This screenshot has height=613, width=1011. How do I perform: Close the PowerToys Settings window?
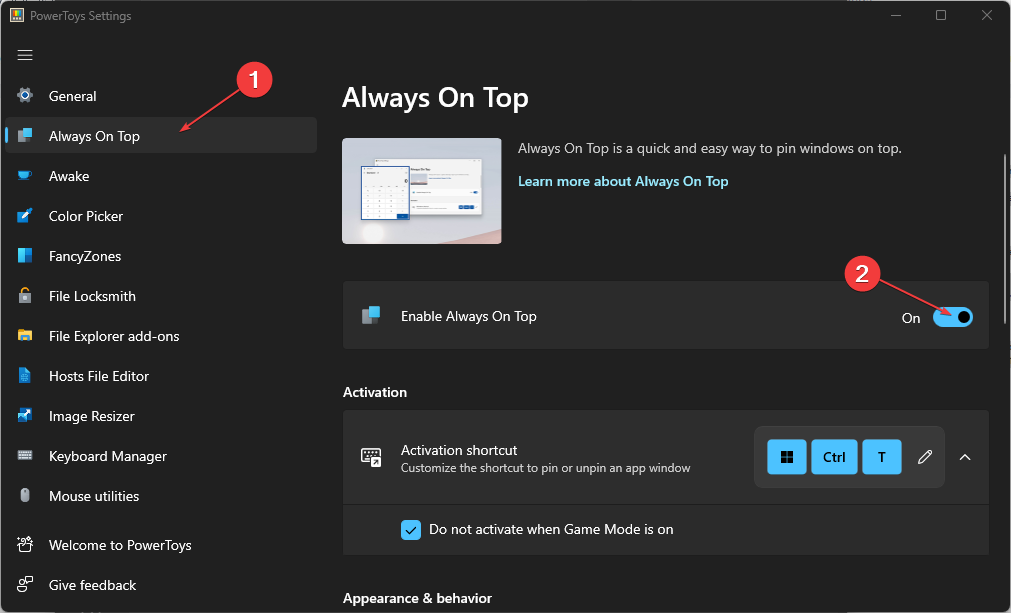(986, 15)
